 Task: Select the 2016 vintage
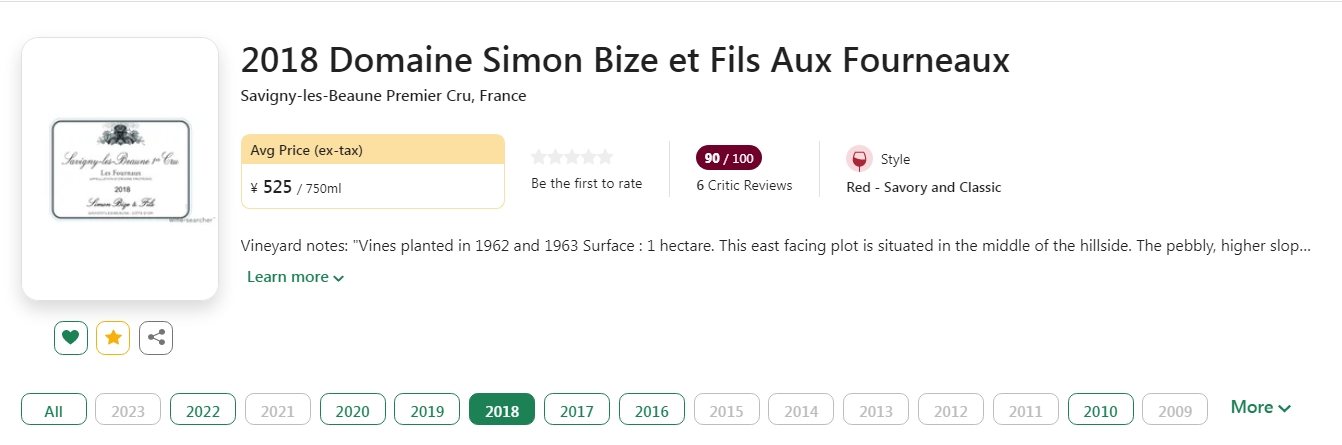[652, 410]
